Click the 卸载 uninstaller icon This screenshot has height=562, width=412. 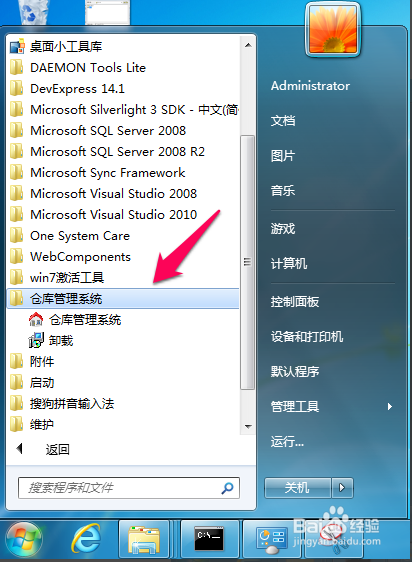[x=36, y=340]
